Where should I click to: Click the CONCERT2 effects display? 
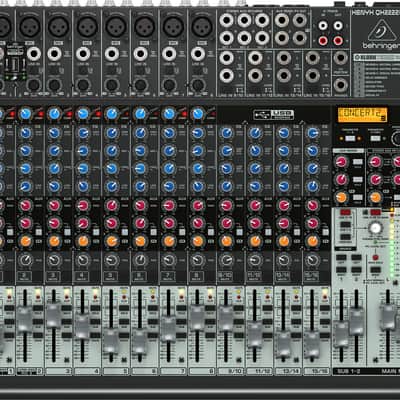coord(362,115)
